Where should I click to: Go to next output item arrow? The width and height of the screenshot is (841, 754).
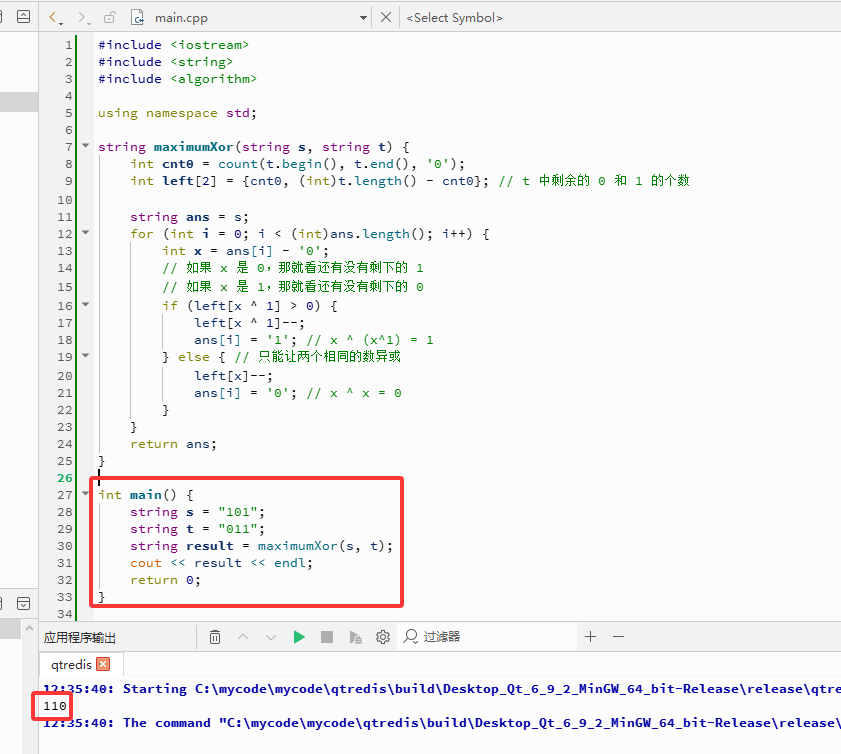point(271,637)
